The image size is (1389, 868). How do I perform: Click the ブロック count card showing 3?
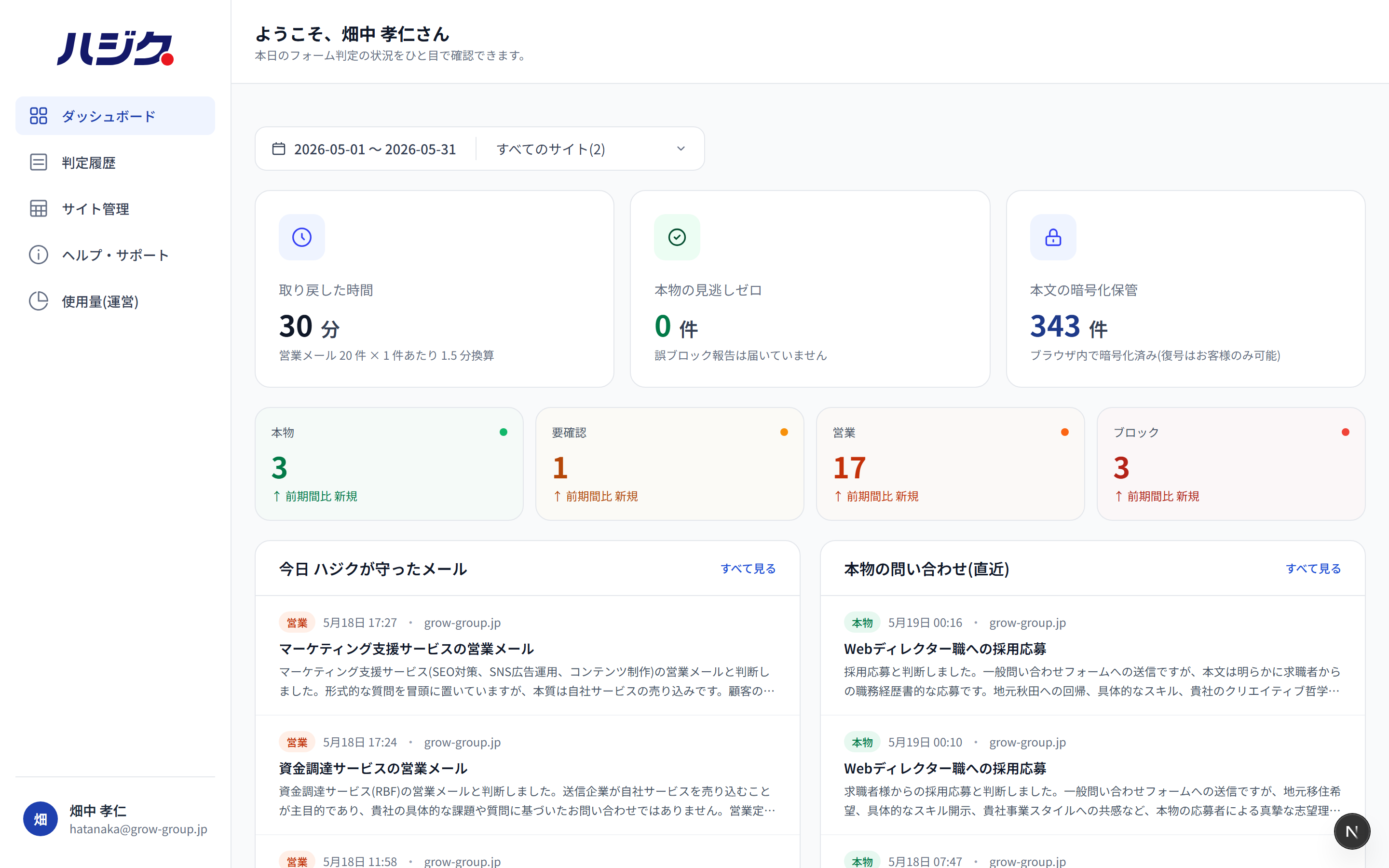(x=1231, y=464)
